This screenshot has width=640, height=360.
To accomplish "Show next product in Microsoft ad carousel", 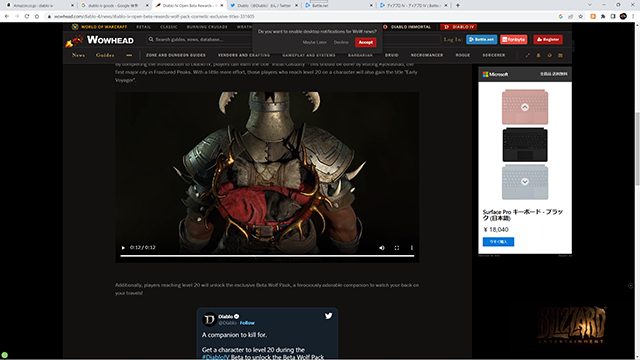I will (x=524, y=182).
